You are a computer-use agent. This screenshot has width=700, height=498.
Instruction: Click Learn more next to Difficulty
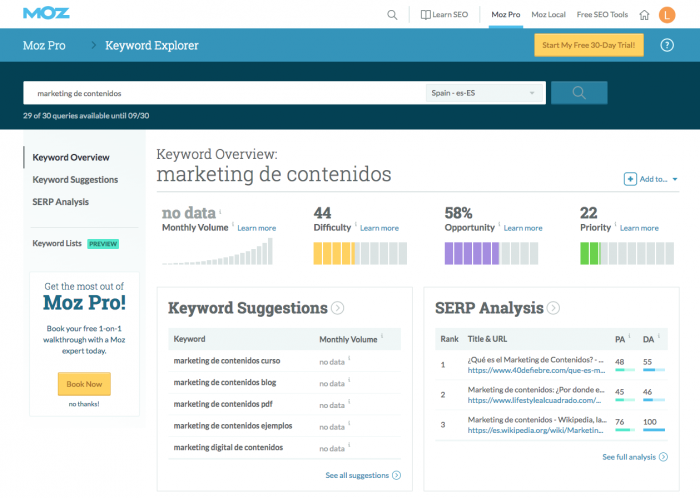379,228
